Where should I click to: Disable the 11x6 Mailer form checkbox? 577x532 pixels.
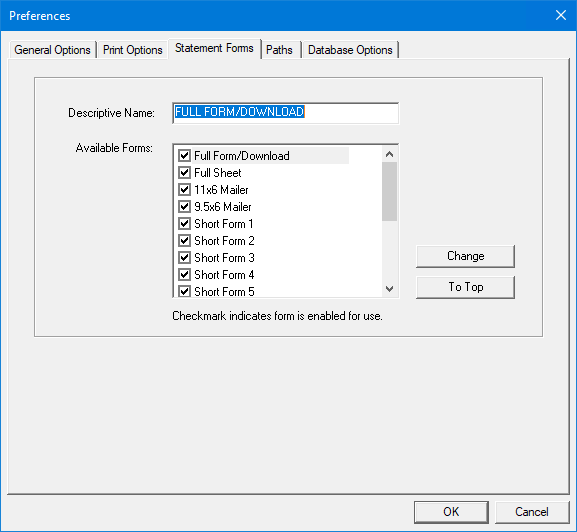pyautogui.click(x=184, y=189)
